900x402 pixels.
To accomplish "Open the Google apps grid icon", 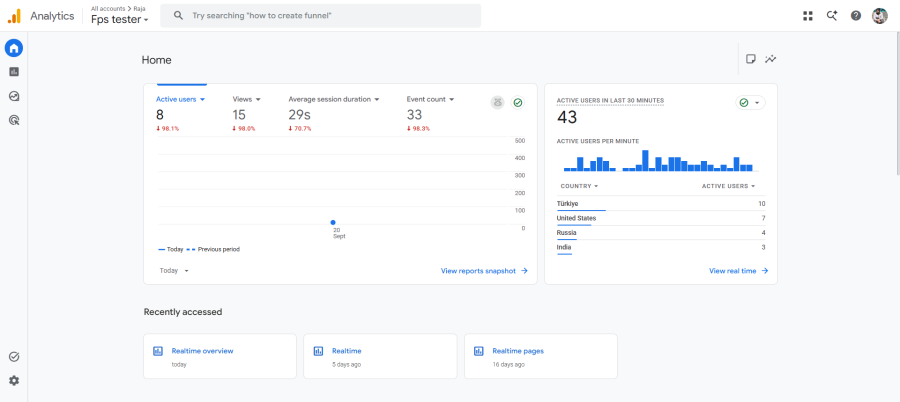I will coord(808,16).
